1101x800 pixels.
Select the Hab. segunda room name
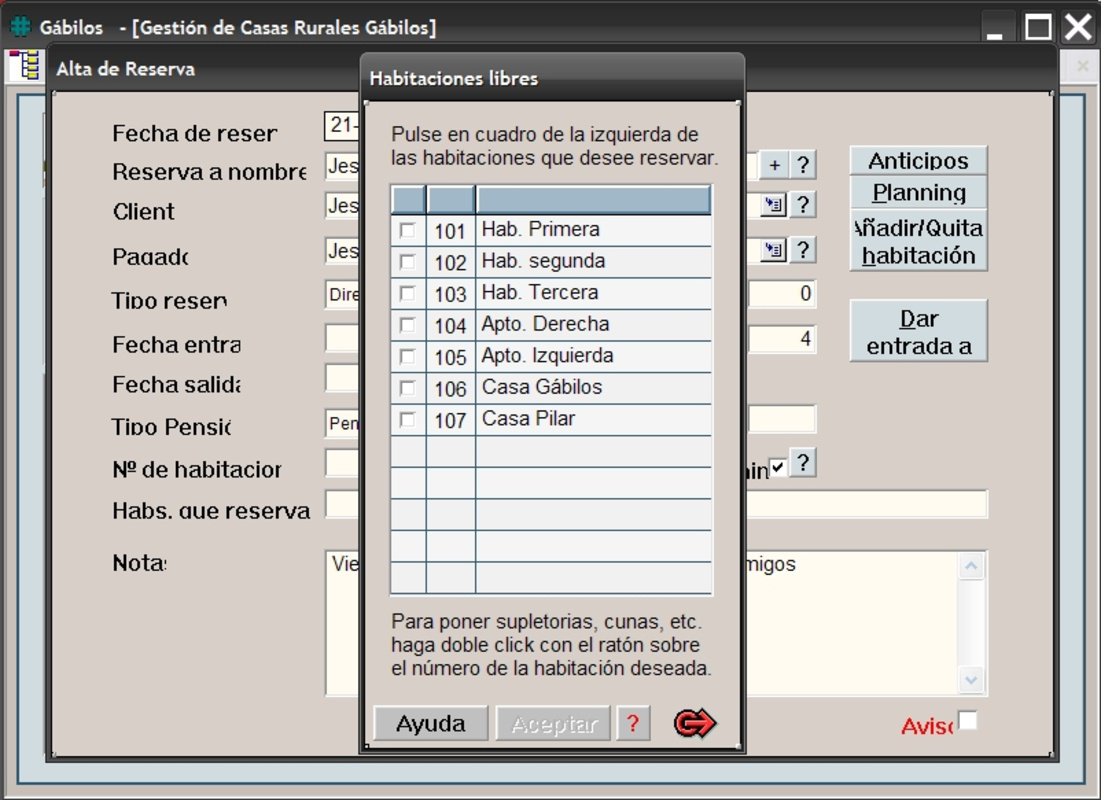click(543, 261)
